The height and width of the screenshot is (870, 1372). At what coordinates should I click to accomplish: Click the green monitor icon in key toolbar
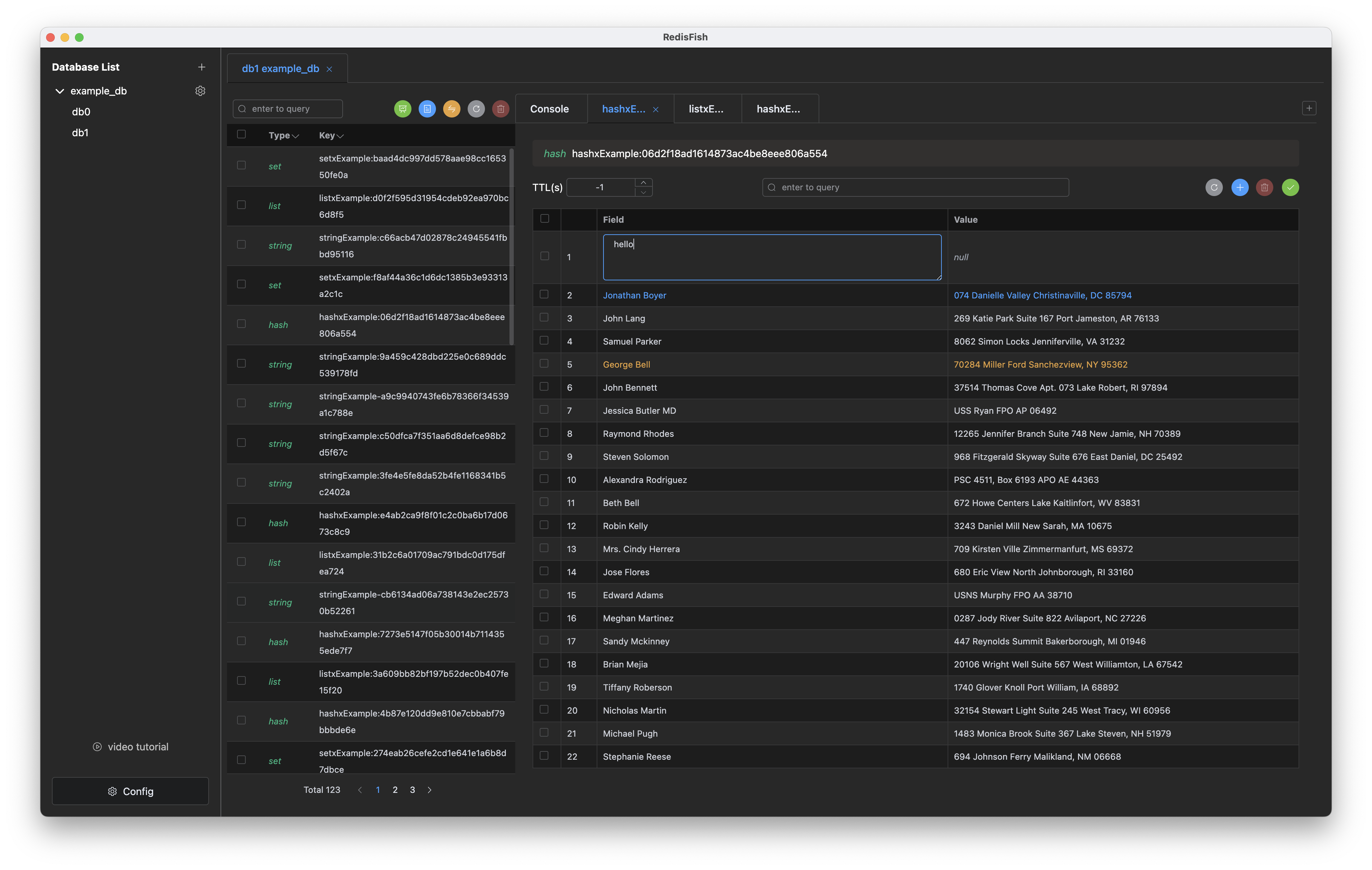coord(402,109)
